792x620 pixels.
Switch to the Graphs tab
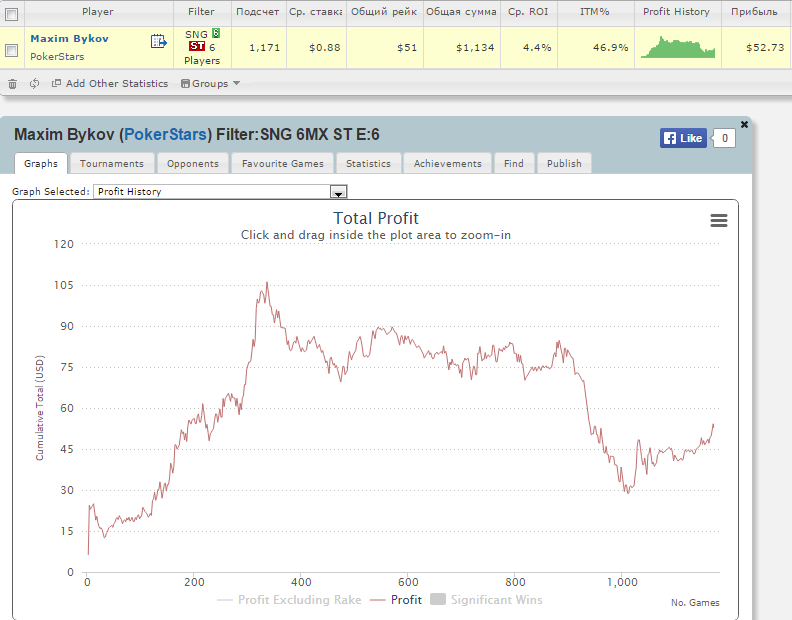41,163
